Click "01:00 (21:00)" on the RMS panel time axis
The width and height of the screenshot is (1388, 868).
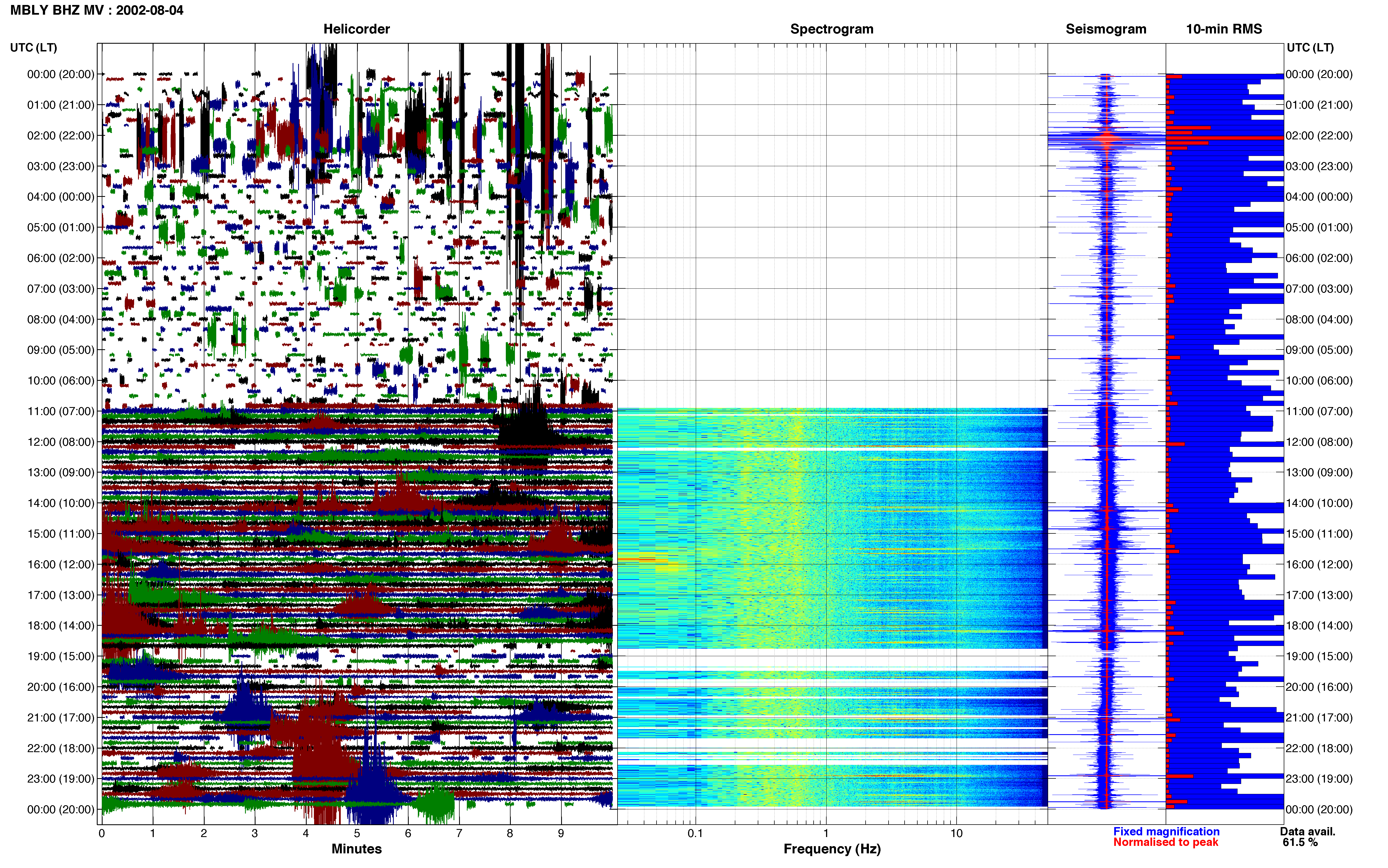click(x=1319, y=105)
